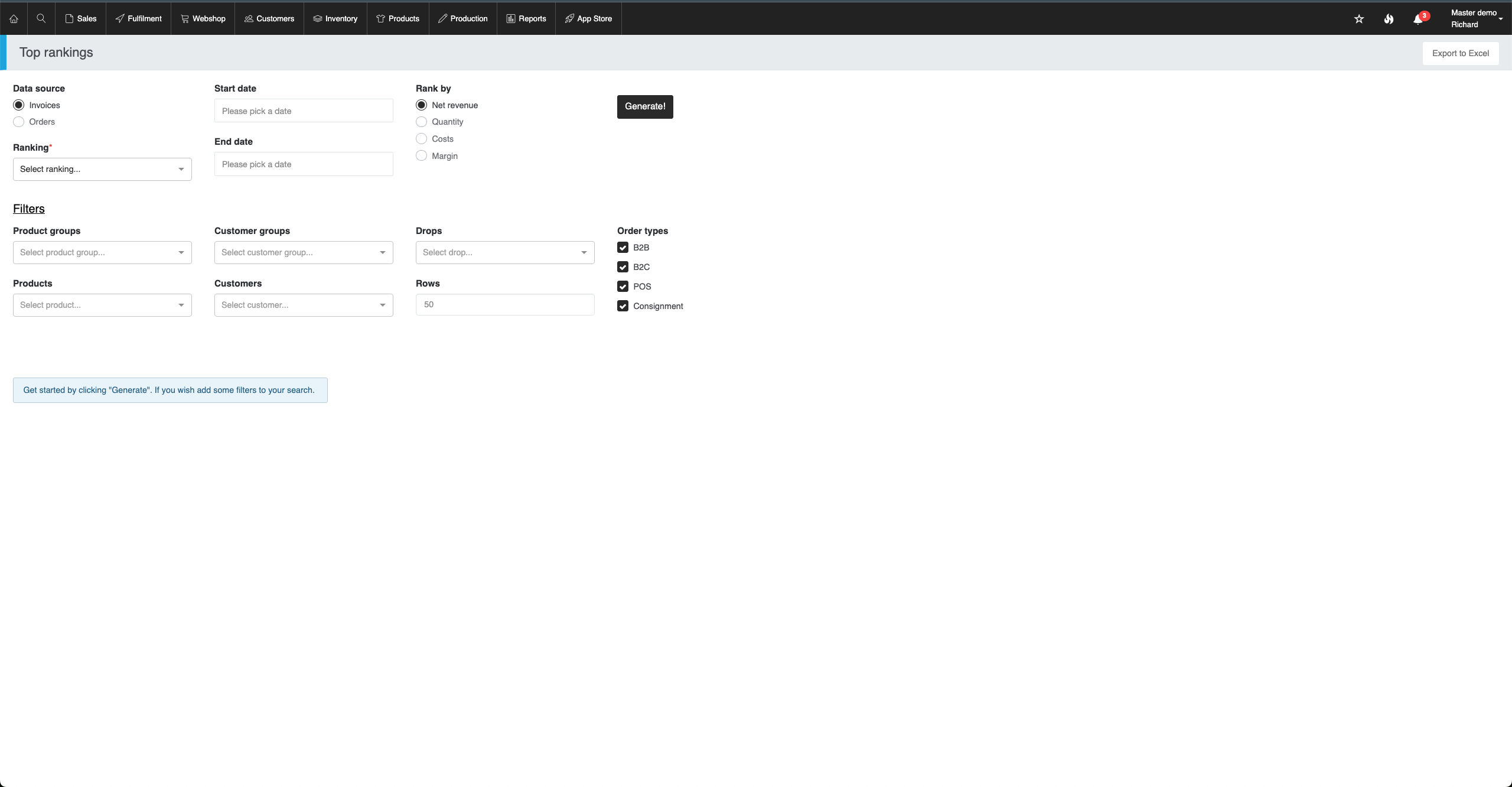The image size is (1512, 787).
Task: Click Export to Excel
Action: pyautogui.click(x=1461, y=53)
